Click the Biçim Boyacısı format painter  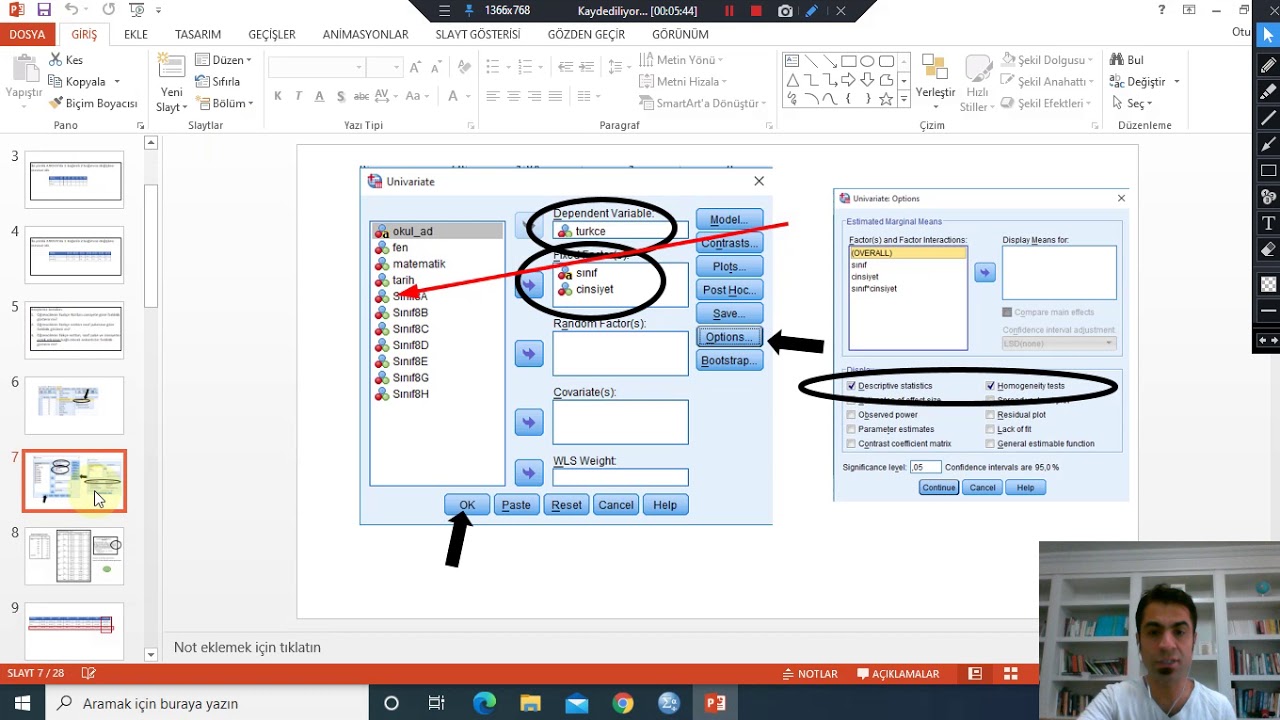[x=92, y=103]
